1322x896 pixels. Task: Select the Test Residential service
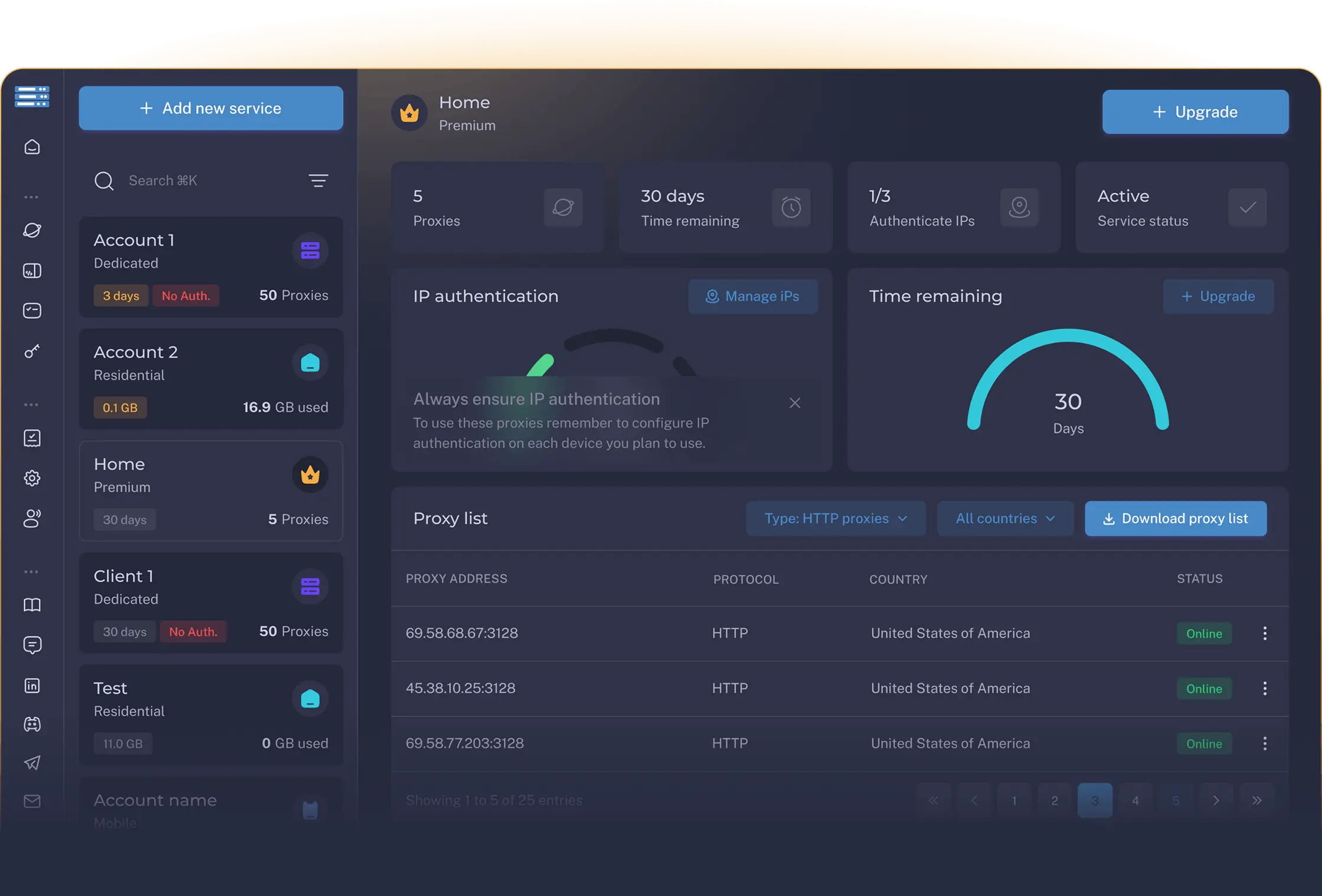211,715
